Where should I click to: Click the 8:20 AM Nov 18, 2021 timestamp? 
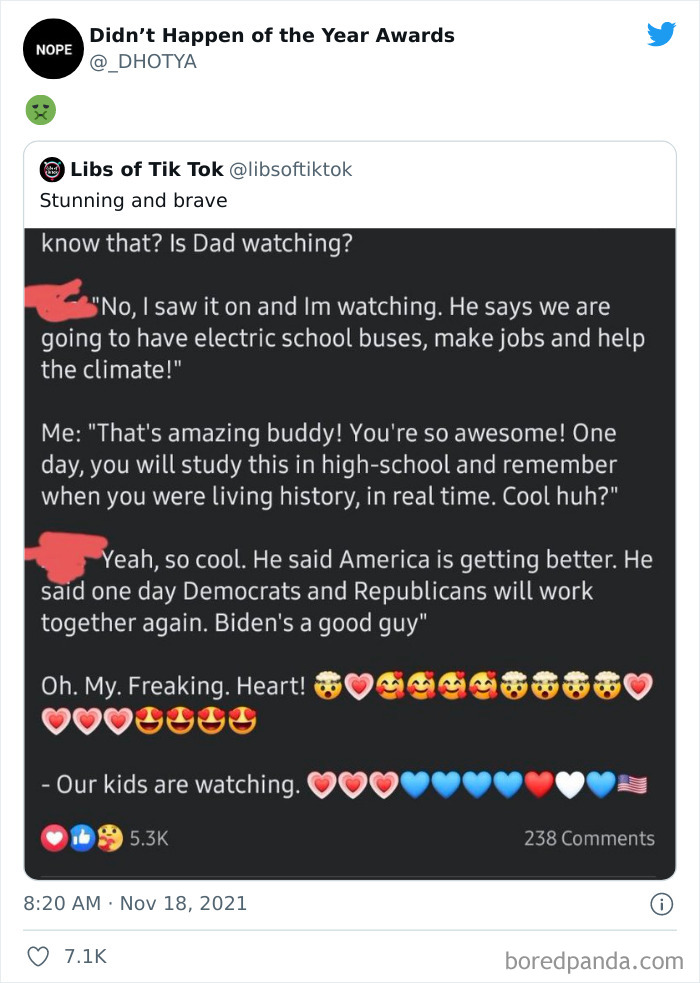(135, 904)
